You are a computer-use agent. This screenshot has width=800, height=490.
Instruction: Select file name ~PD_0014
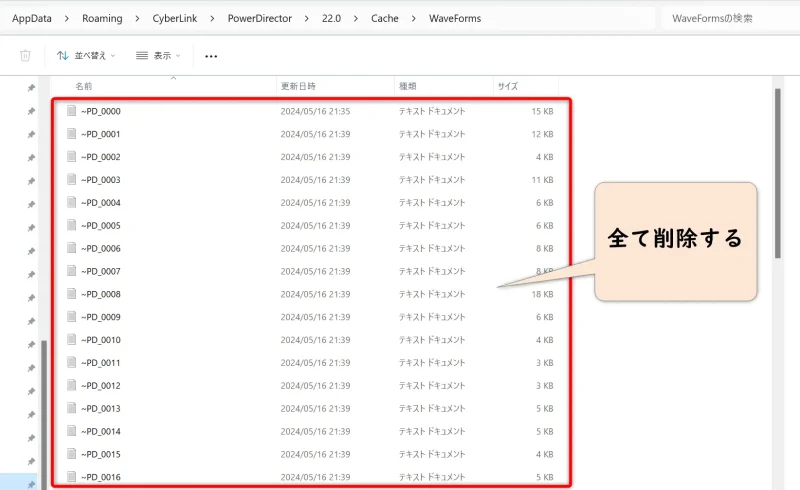tap(101, 431)
